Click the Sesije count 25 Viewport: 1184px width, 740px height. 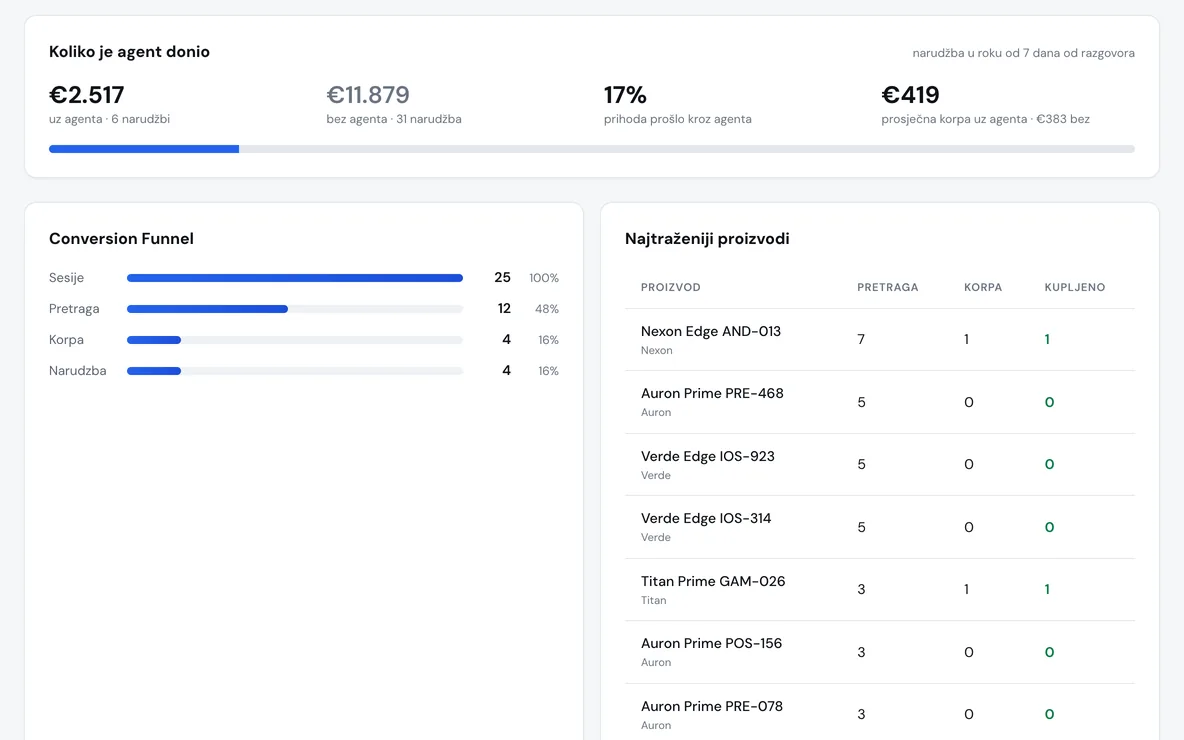502,278
